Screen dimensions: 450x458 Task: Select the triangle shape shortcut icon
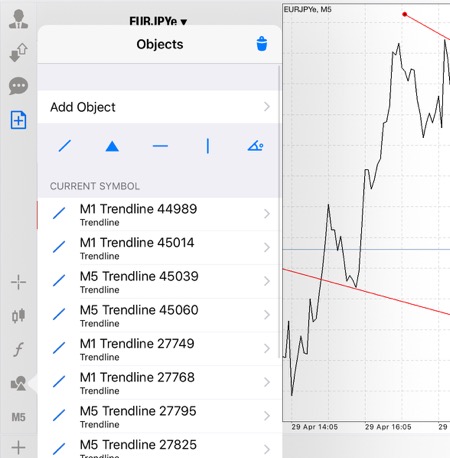[x=112, y=146]
